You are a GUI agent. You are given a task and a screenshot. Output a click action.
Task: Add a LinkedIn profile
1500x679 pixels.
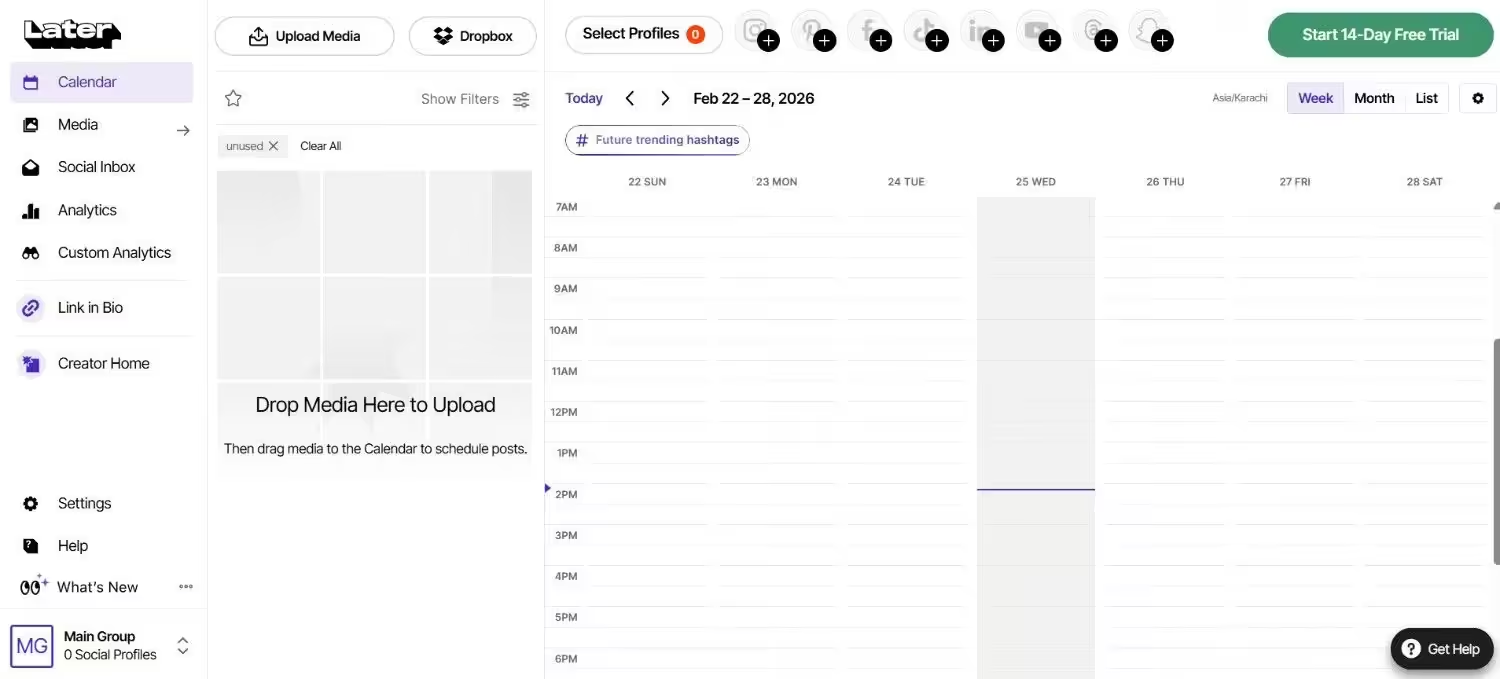coord(981,32)
